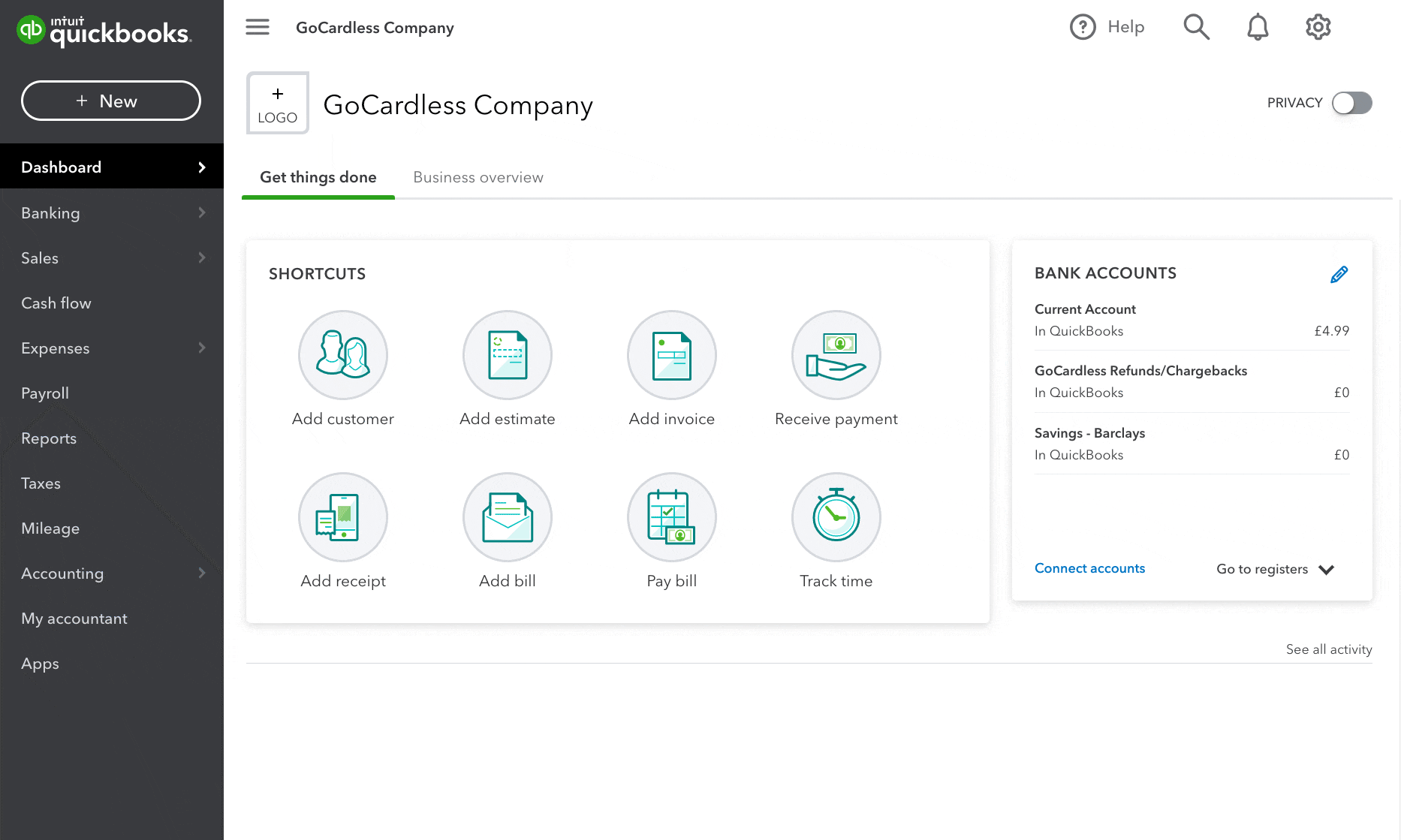Open Savings - Barclays account
Viewport: 1401px width, 840px height.
point(1192,444)
